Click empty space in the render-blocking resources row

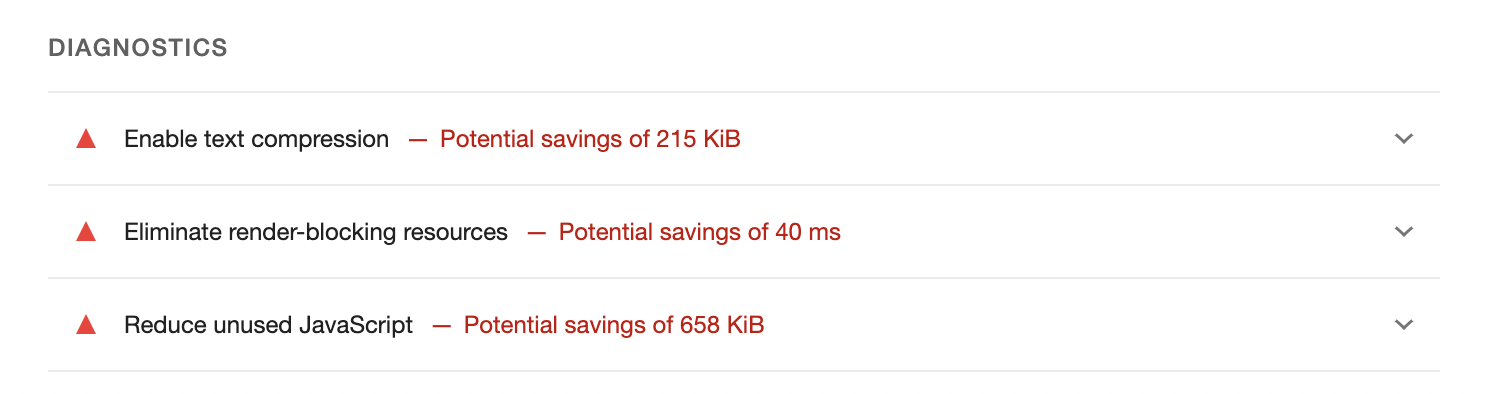(x=1110, y=232)
